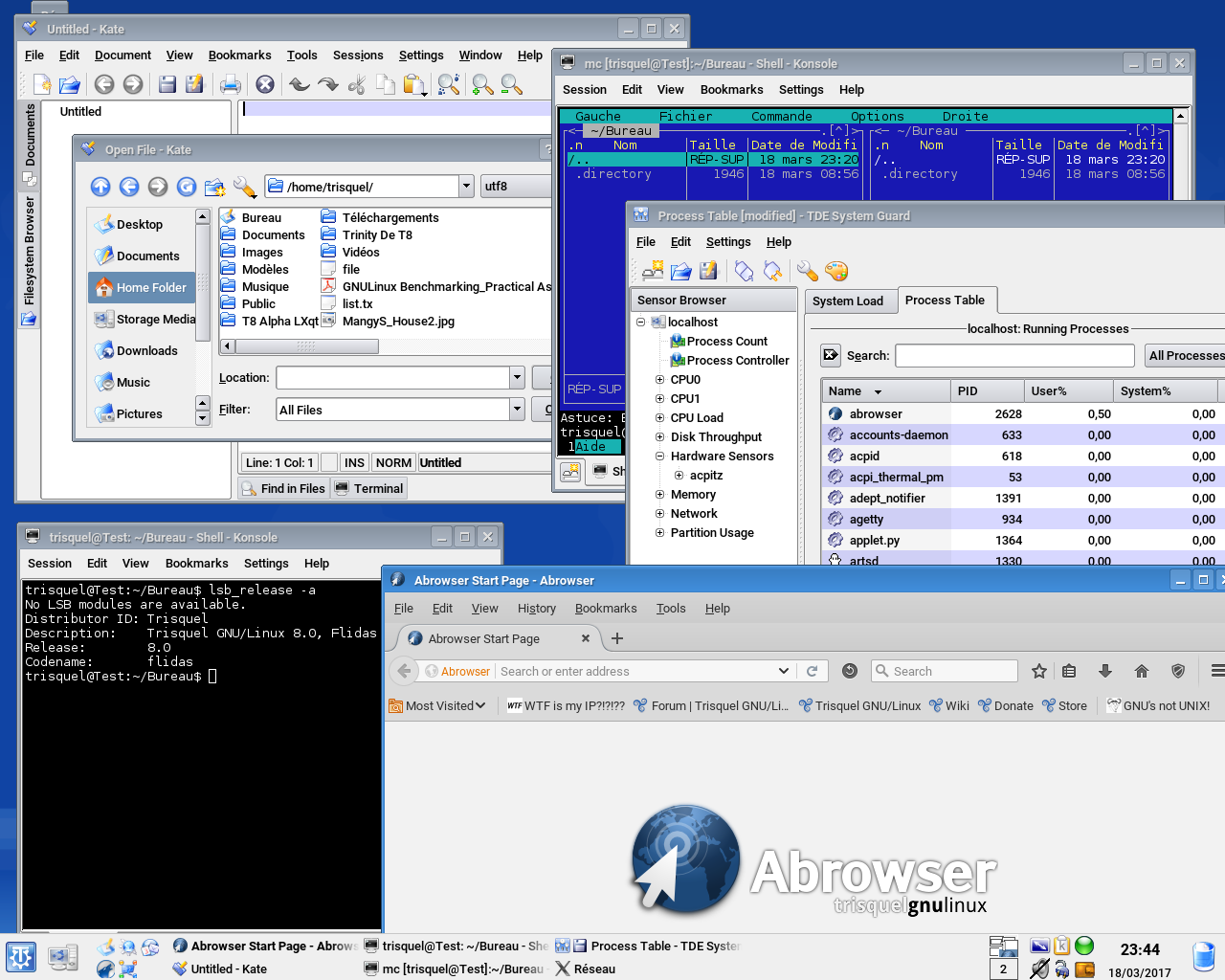Click the palette style icon in System Guard

pos(836,271)
